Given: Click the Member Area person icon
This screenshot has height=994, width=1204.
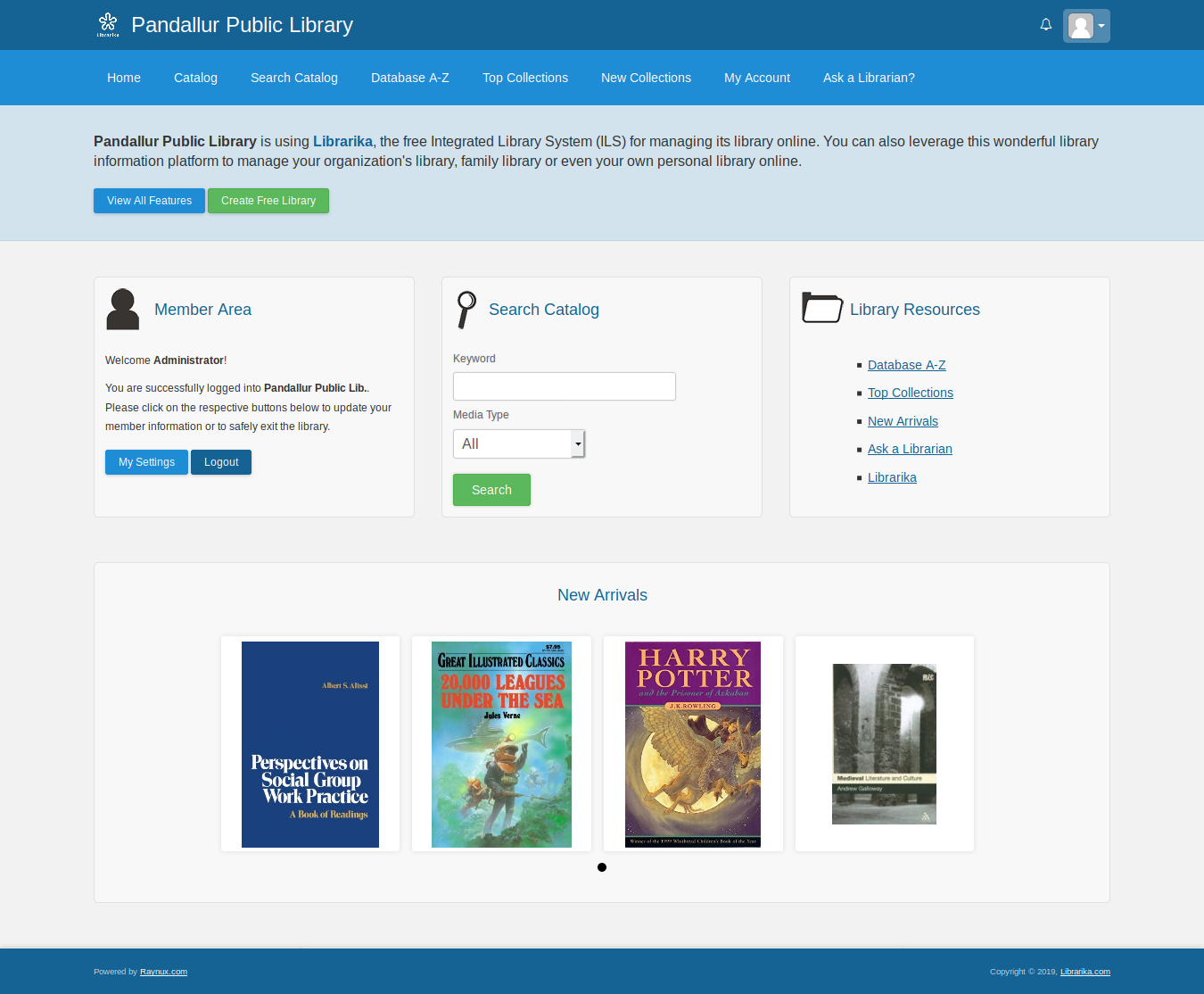Looking at the screenshot, I should [x=122, y=309].
